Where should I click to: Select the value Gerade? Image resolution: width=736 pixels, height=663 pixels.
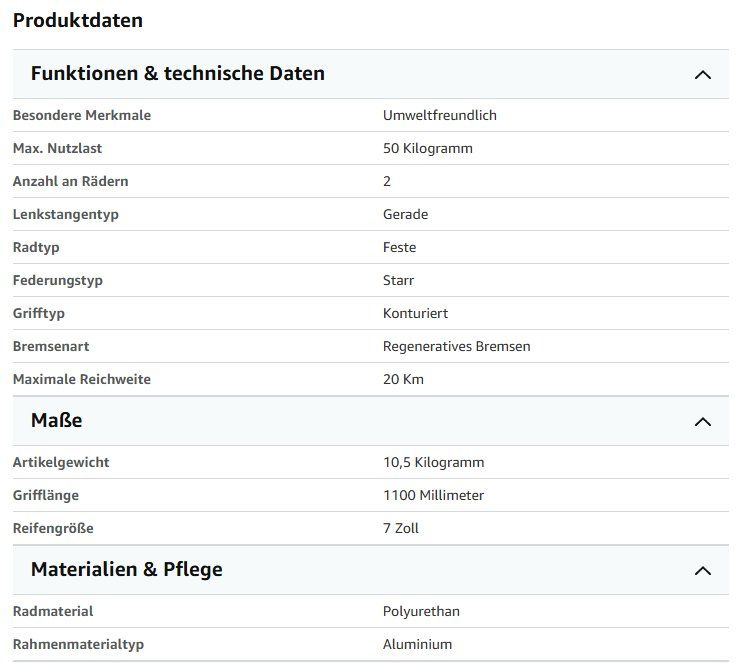pos(406,214)
